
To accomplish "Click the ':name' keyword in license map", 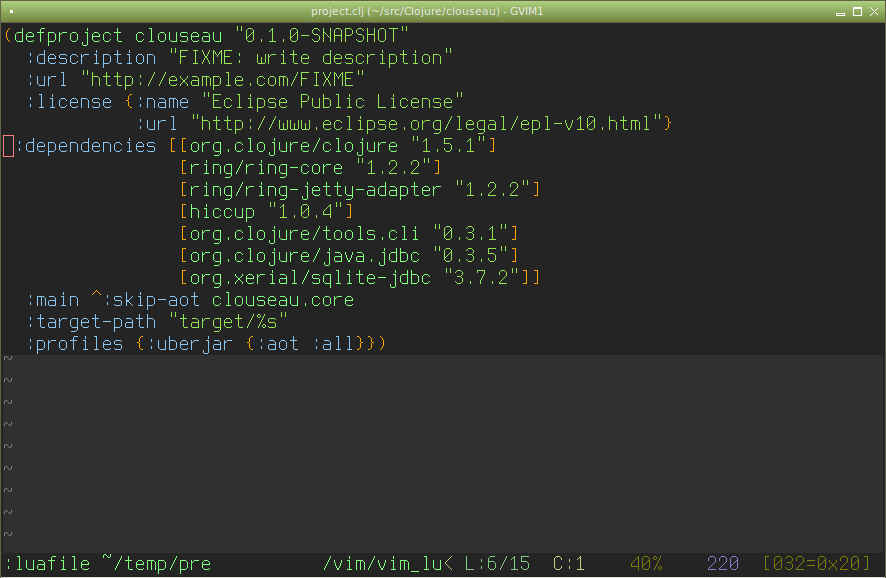I will point(162,102).
